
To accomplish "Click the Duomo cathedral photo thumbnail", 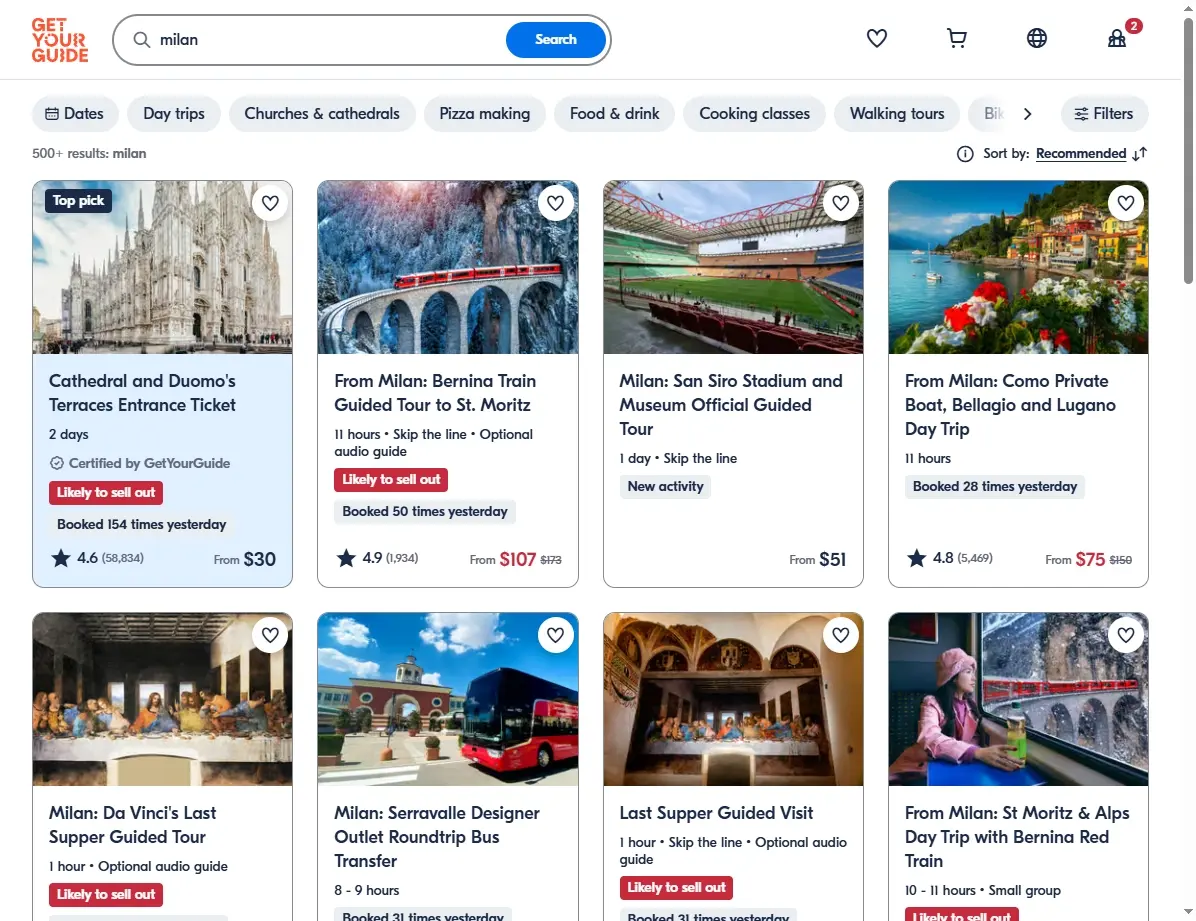I will point(162,267).
